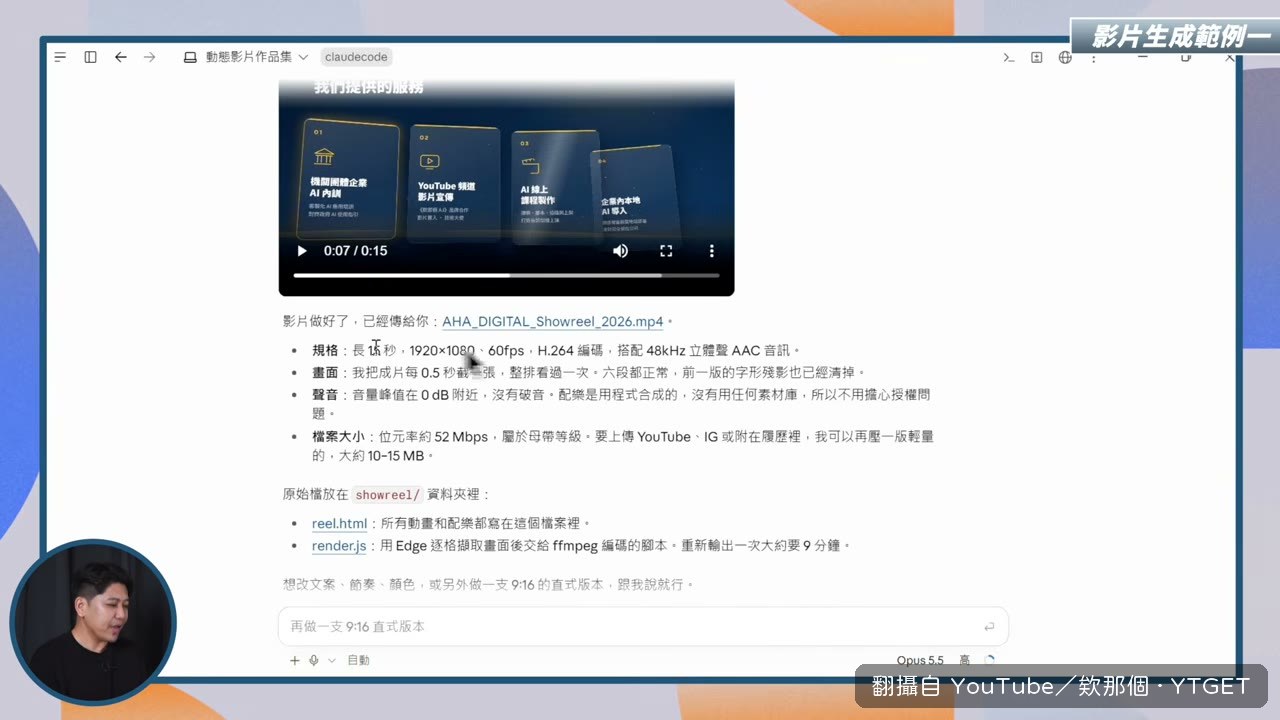1280x720 pixels.
Task: Toggle the sidebar panel icon
Action: (x=90, y=57)
